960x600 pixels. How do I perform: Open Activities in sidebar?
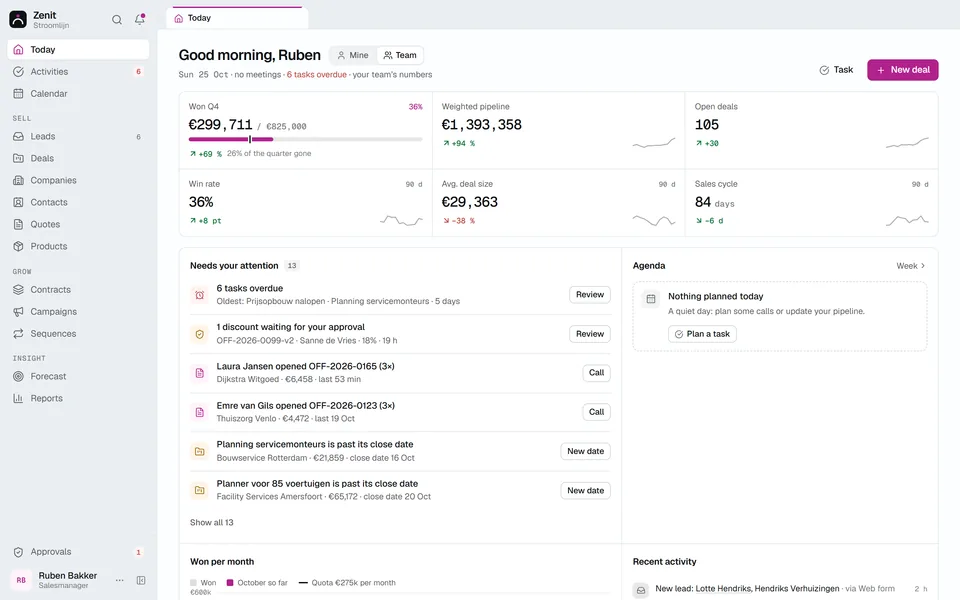(x=78, y=72)
